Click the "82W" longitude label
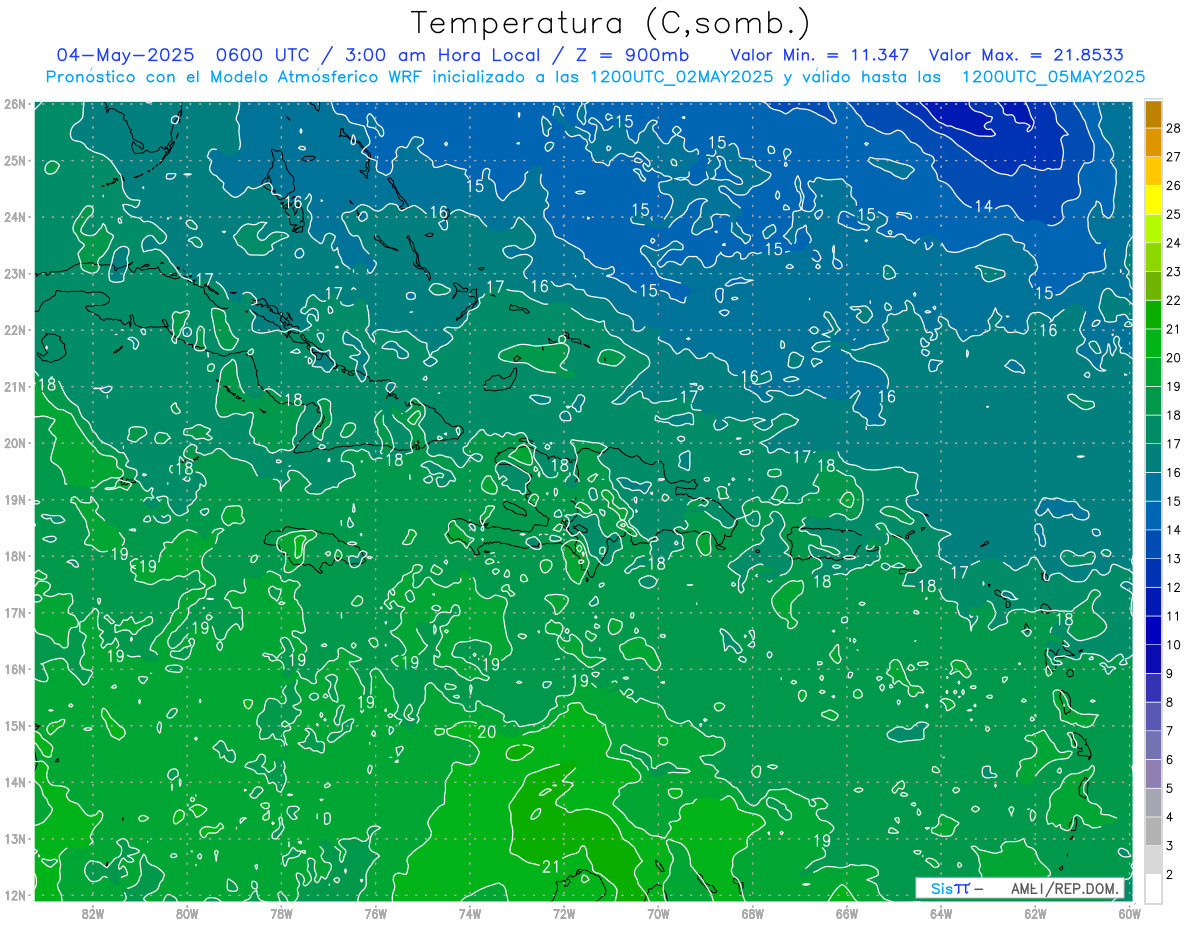The height and width of the screenshot is (927, 1200). pos(93,912)
